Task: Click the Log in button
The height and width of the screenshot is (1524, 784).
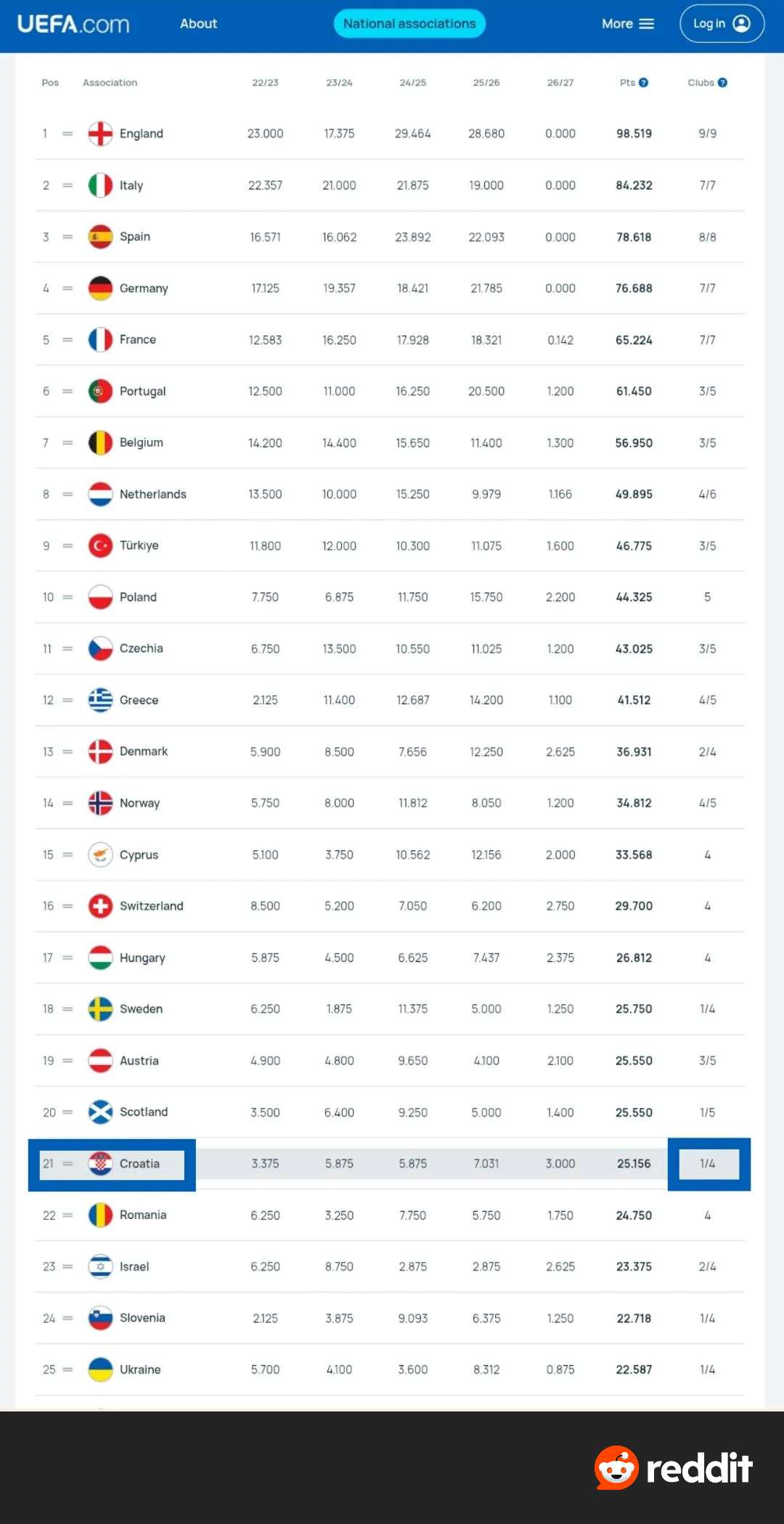Action: pos(722,24)
